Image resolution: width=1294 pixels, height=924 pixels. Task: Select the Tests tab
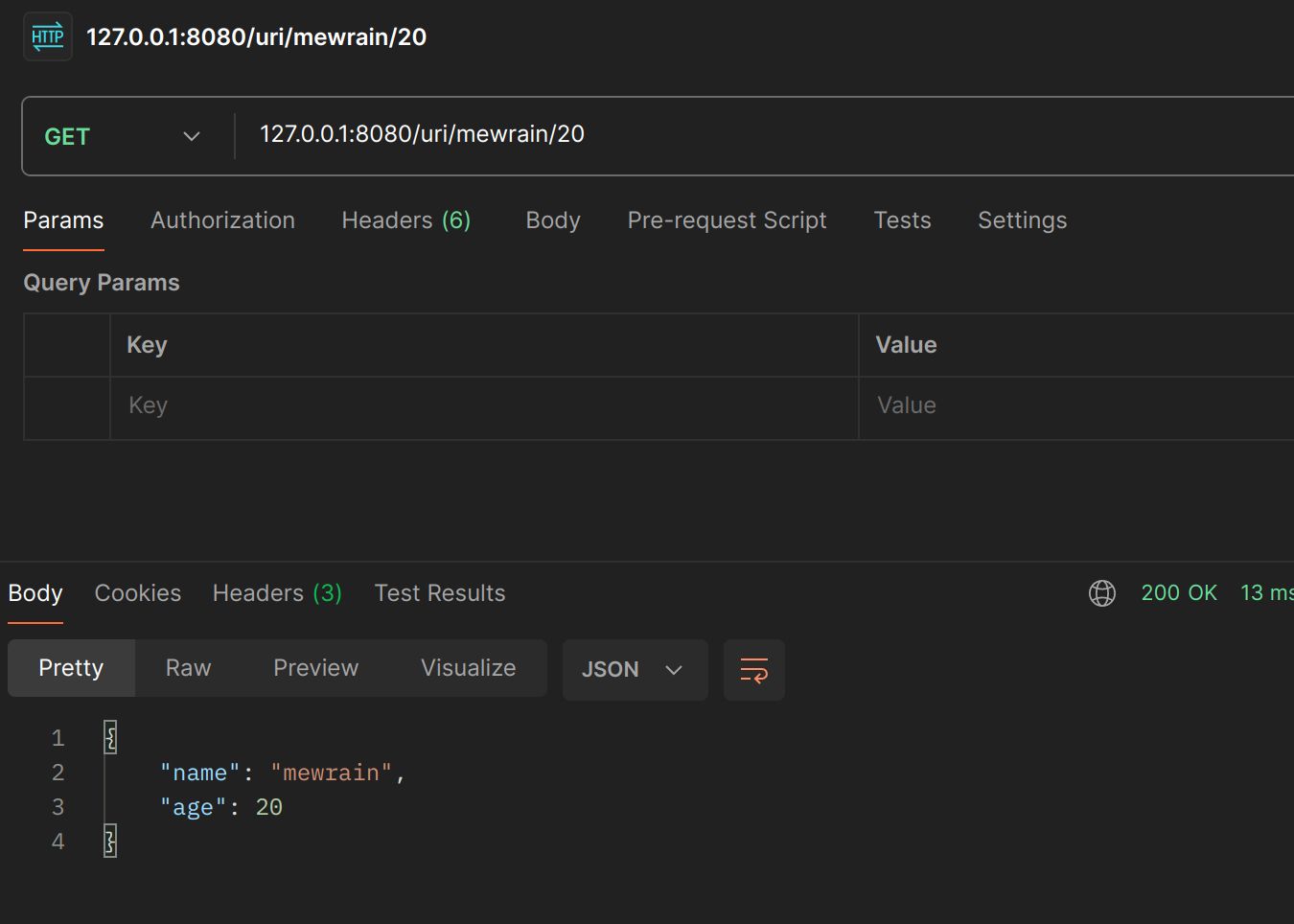902,220
